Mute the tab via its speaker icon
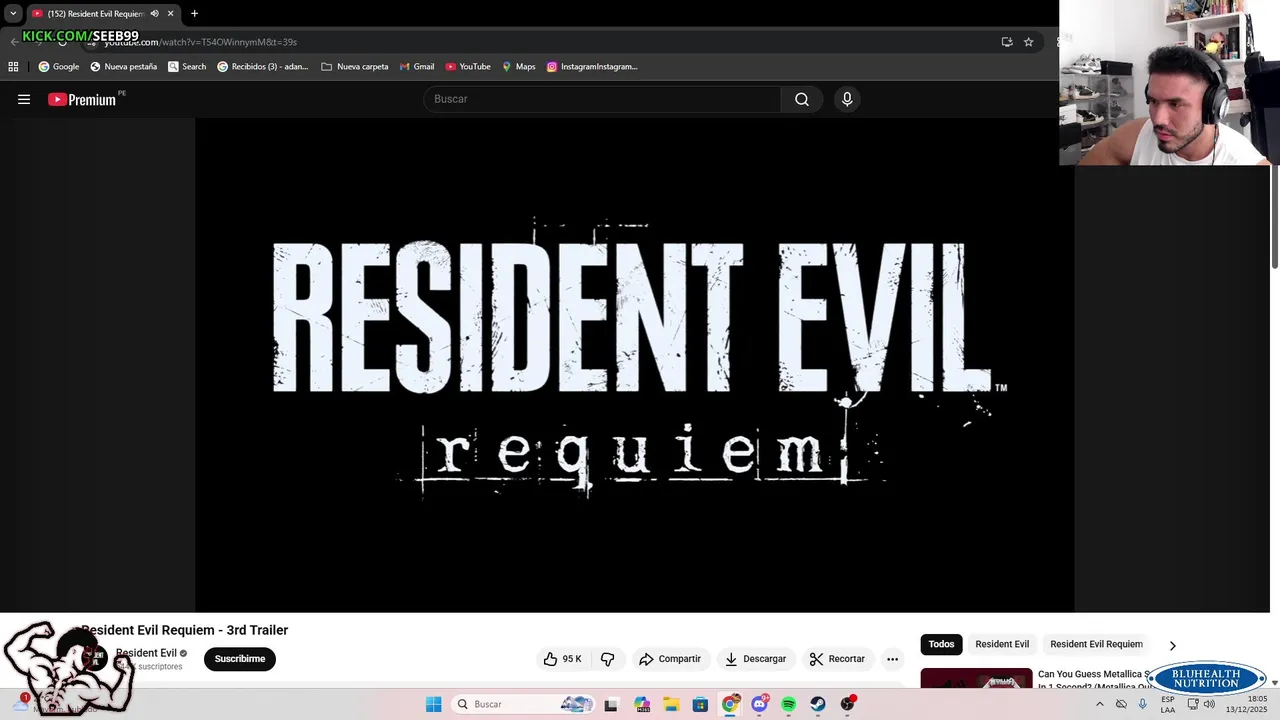This screenshot has height=720, width=1280. pos(154,14)
